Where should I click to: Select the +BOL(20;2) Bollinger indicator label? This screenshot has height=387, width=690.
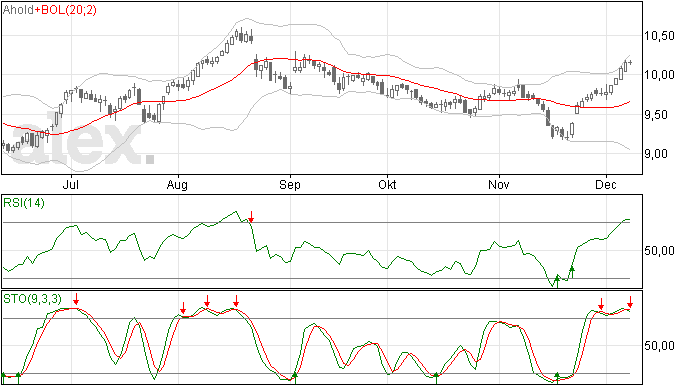pos(66,10)
